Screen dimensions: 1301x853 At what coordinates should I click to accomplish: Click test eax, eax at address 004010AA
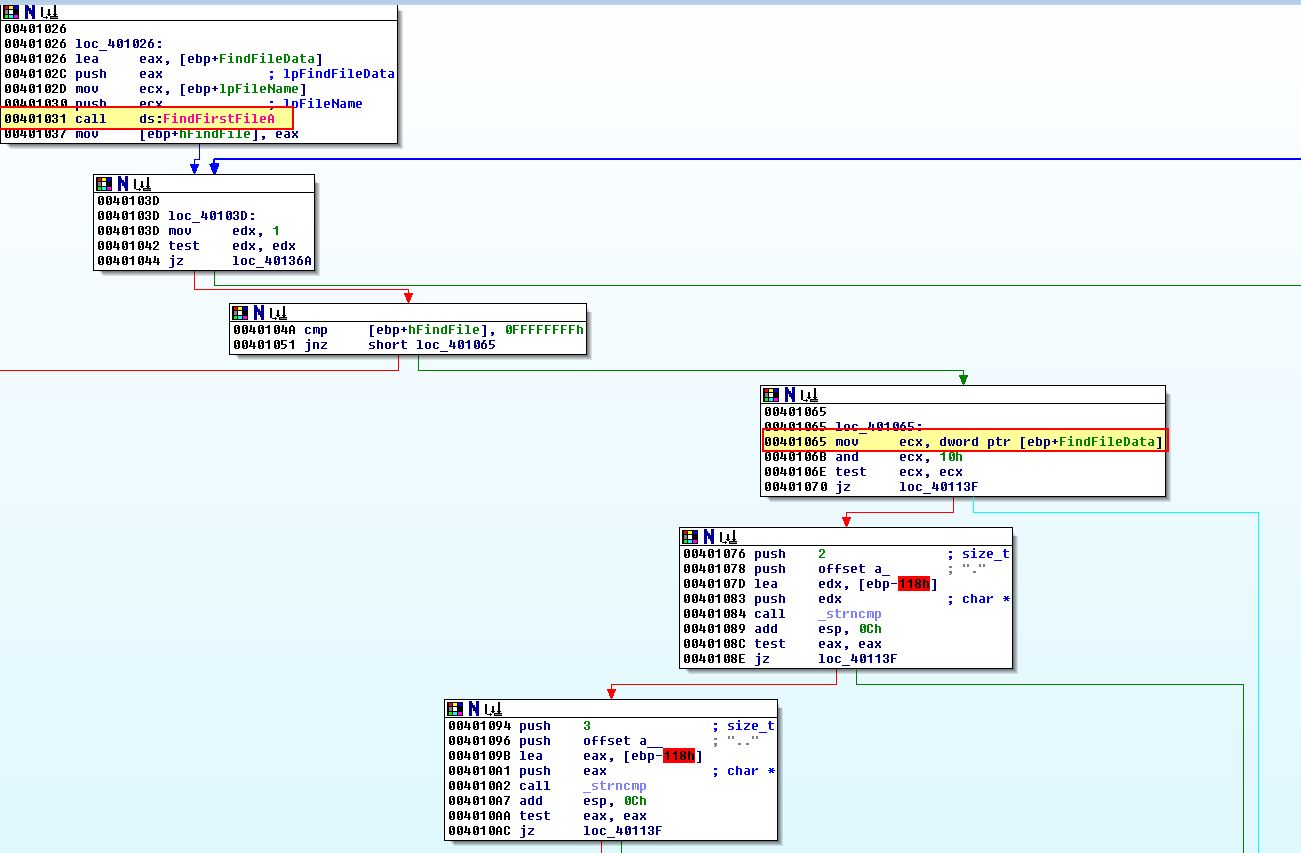pyautogui.click(x=547, y=815)
